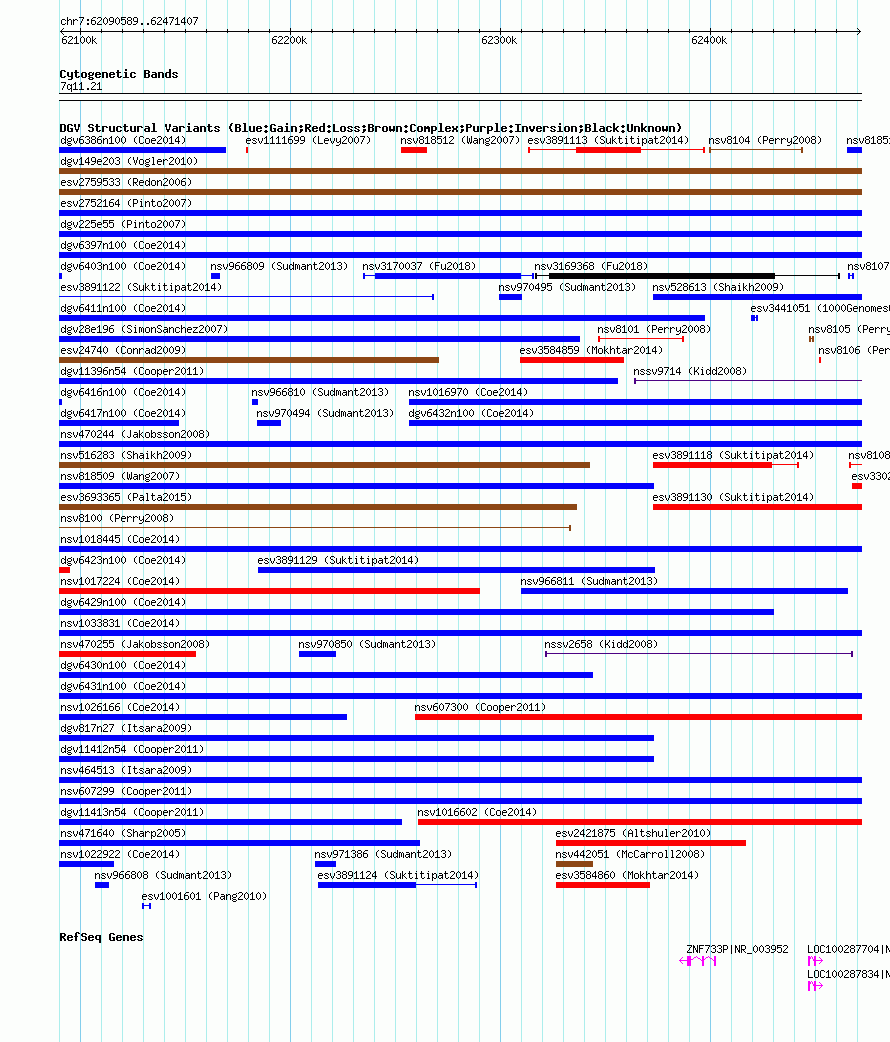Select dgv6429n100 (Coe2014) label

[123, 602]
